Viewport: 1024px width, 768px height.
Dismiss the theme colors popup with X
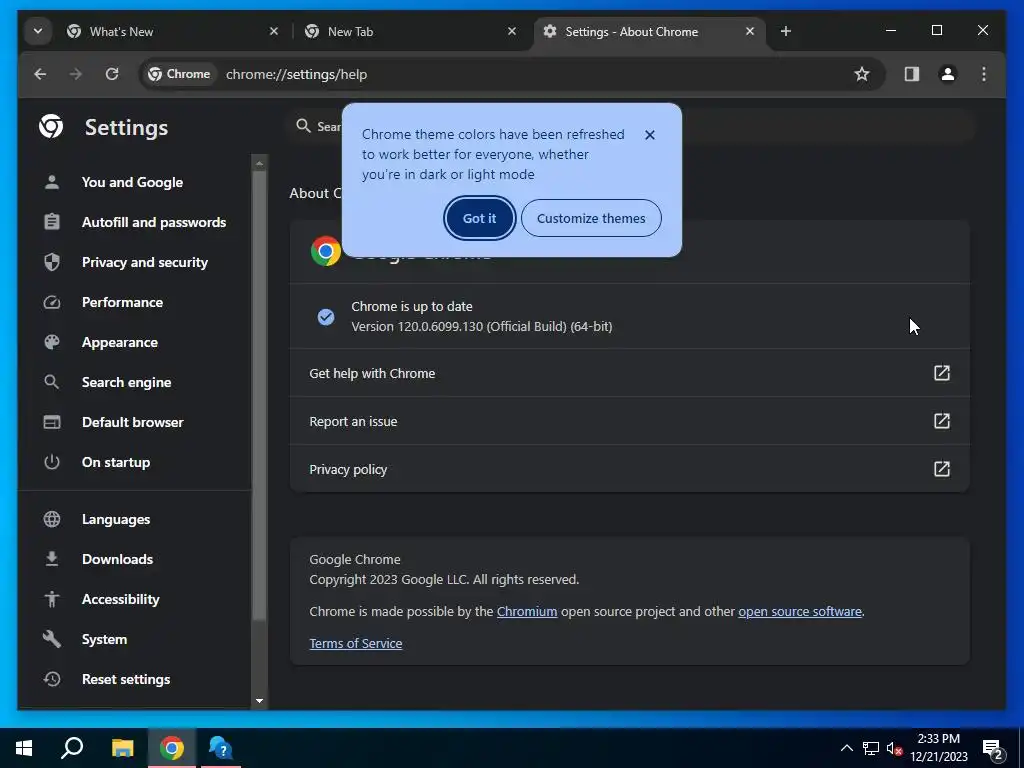point(650,135)
